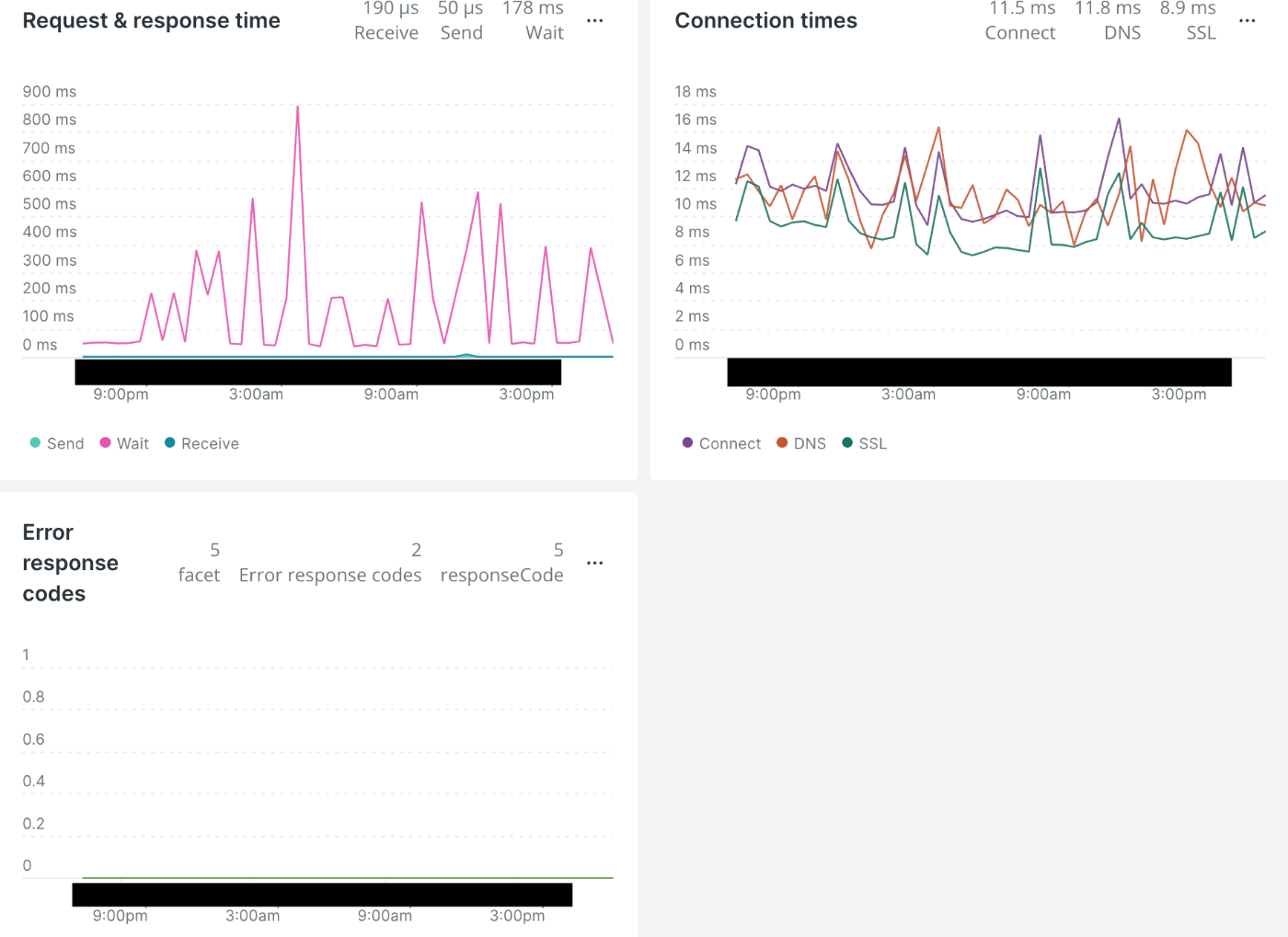Click the Error response codes title
Viewport: 1288px width, 937px height.
pos(70,563)
